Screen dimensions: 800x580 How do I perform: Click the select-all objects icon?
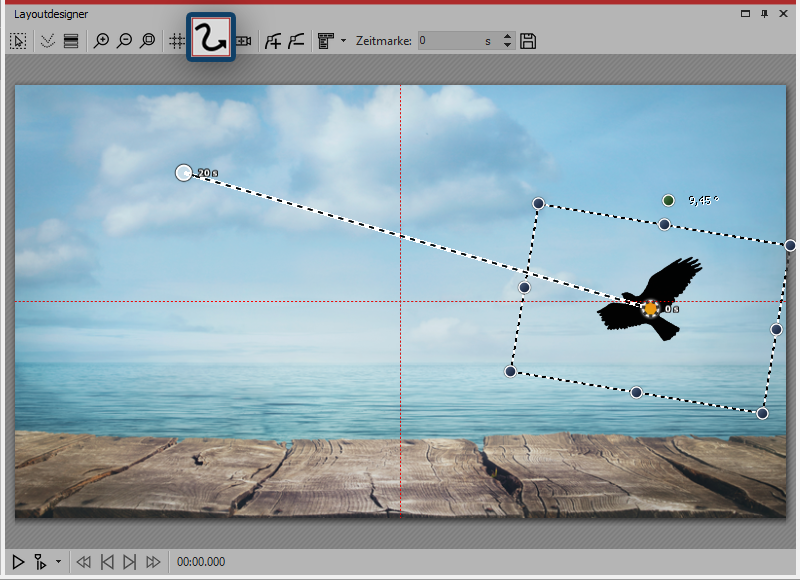[18, 41]
